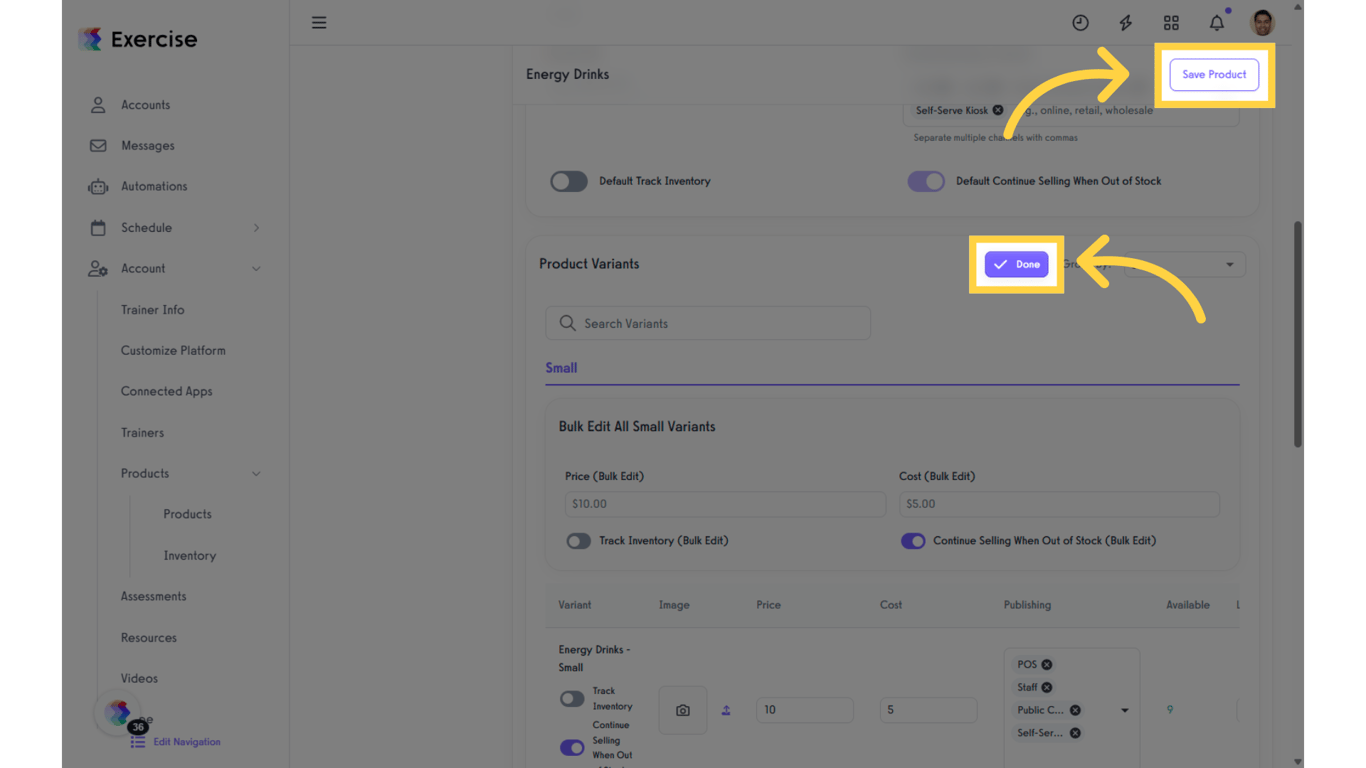
Task: Enable Track Inventory (Bulk Edit)
Action: 578,540
